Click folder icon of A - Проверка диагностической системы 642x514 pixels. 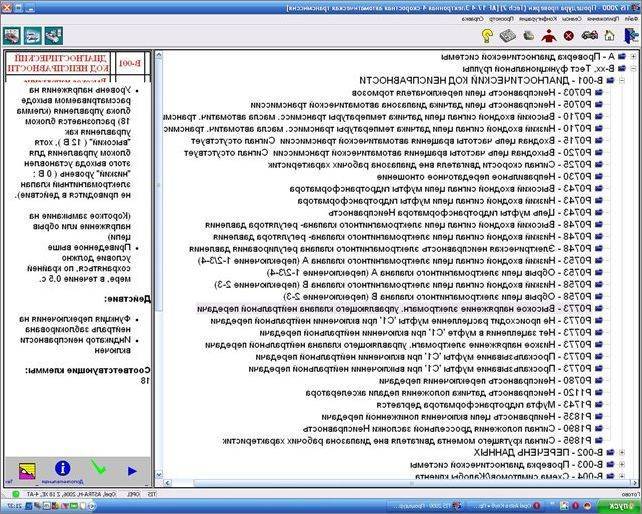[622, 57]
